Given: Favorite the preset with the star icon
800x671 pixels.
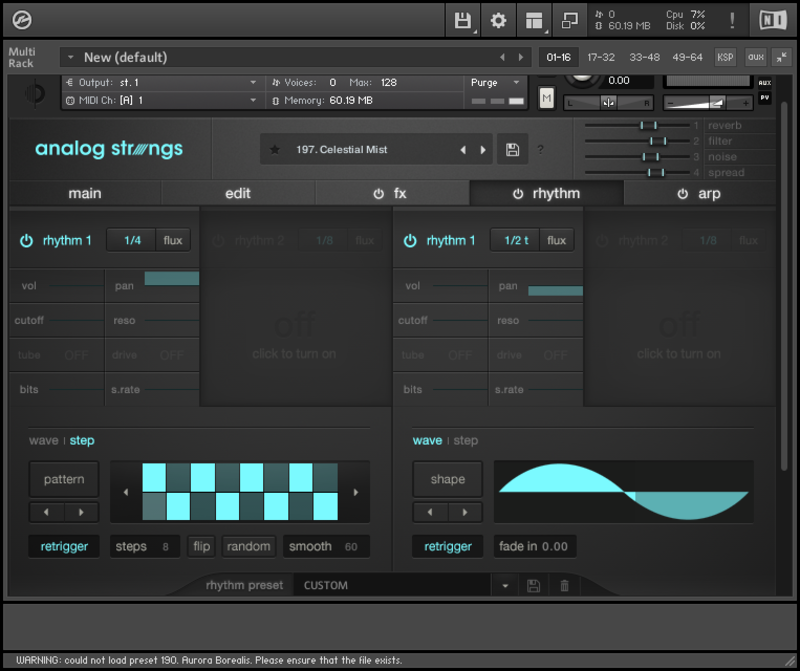Looking at the screenshot, I should tap(274, 150).
